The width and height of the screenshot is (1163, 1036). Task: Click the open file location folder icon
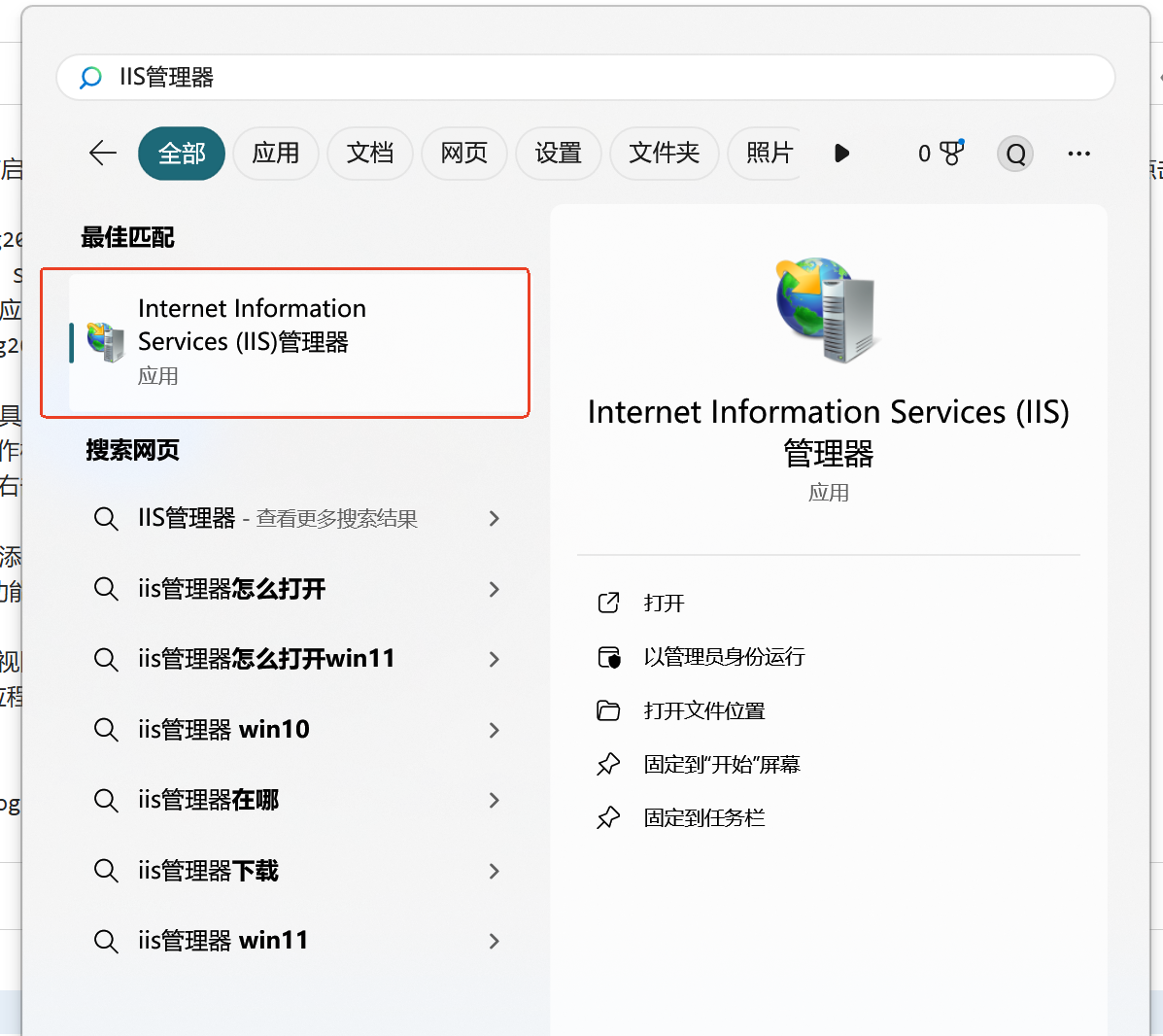click(608, 710)
